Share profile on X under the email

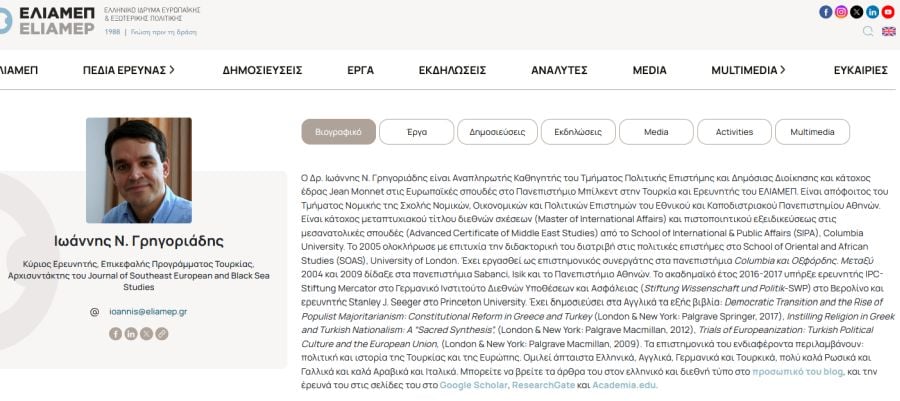[x=146, y=334]
